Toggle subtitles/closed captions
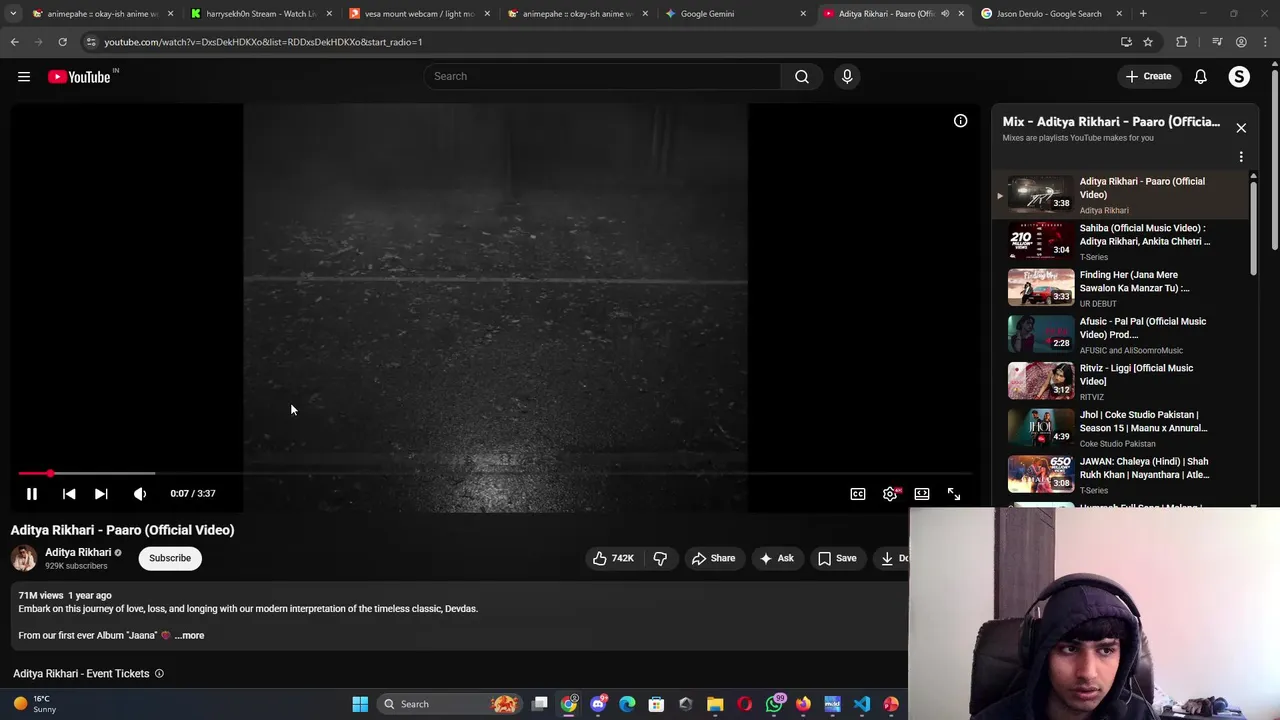The width and height of the screenshot is (1280, 720). point(858,494)
